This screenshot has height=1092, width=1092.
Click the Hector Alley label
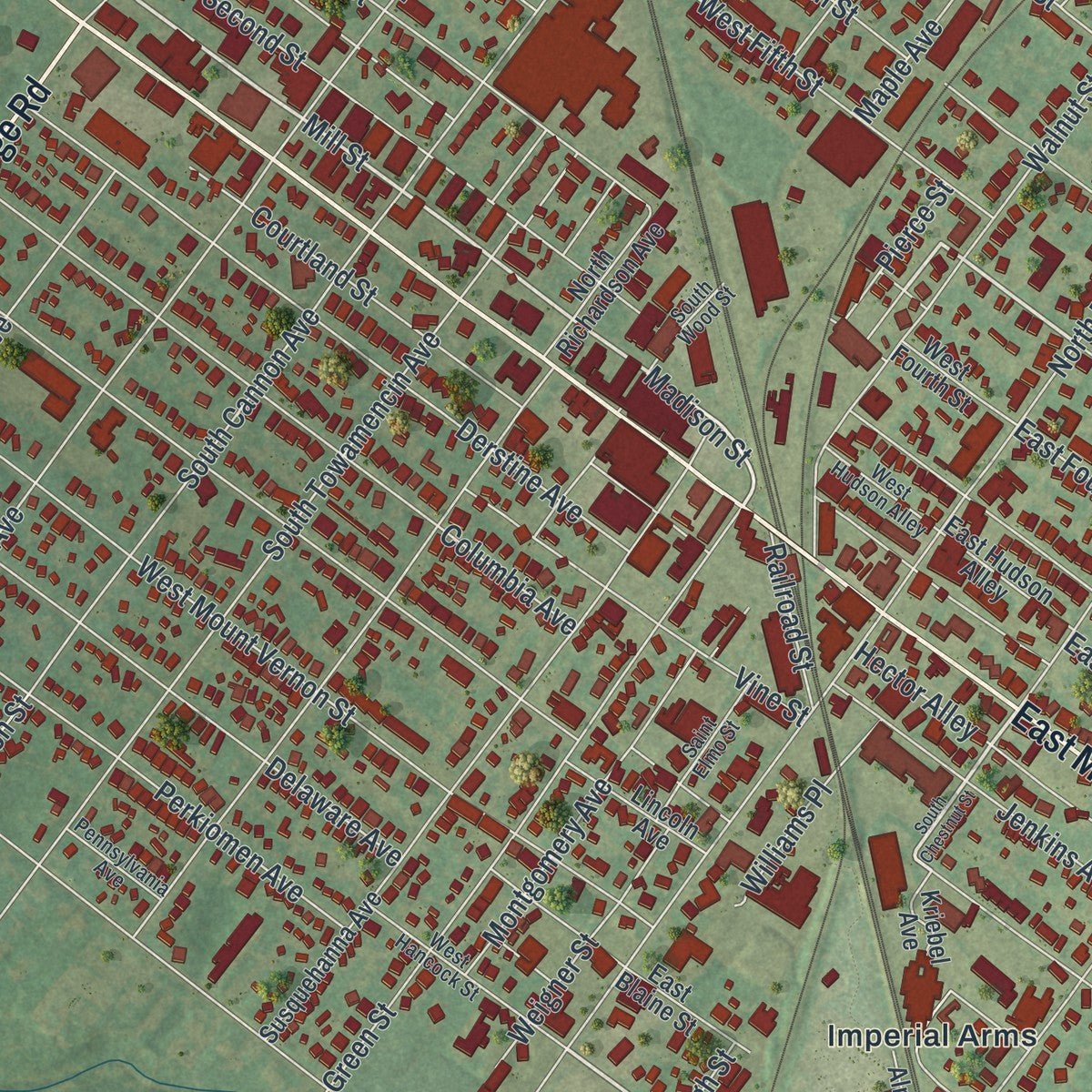tap(918, 692)
